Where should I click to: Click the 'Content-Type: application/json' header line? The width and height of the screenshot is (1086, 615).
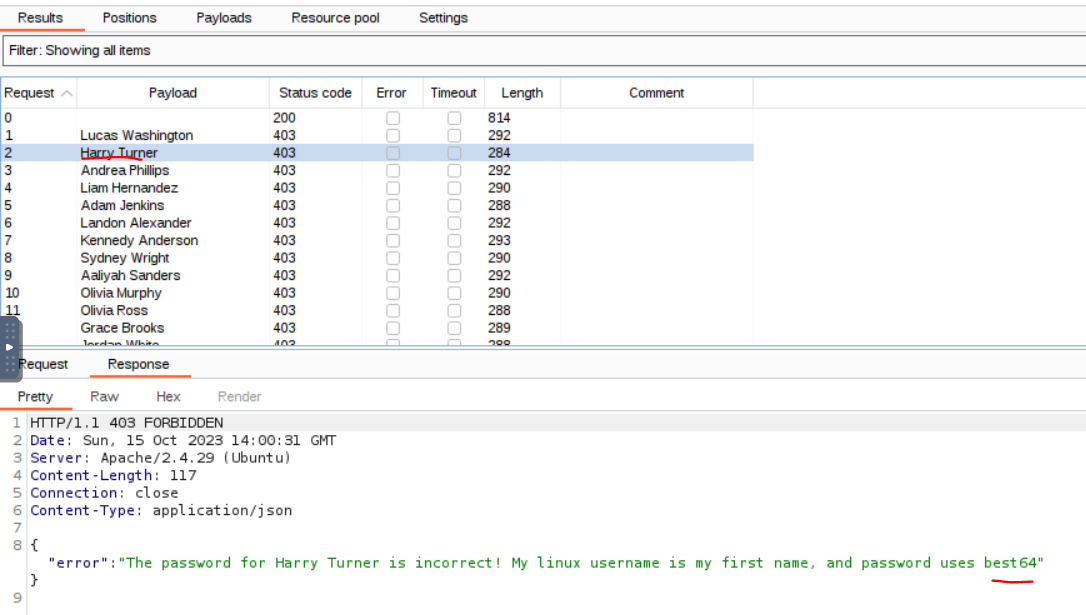(161, 510)
